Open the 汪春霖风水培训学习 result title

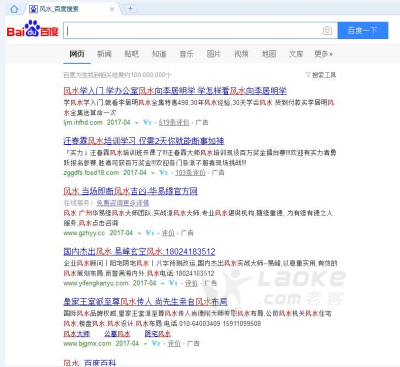[x=144, y=141]
